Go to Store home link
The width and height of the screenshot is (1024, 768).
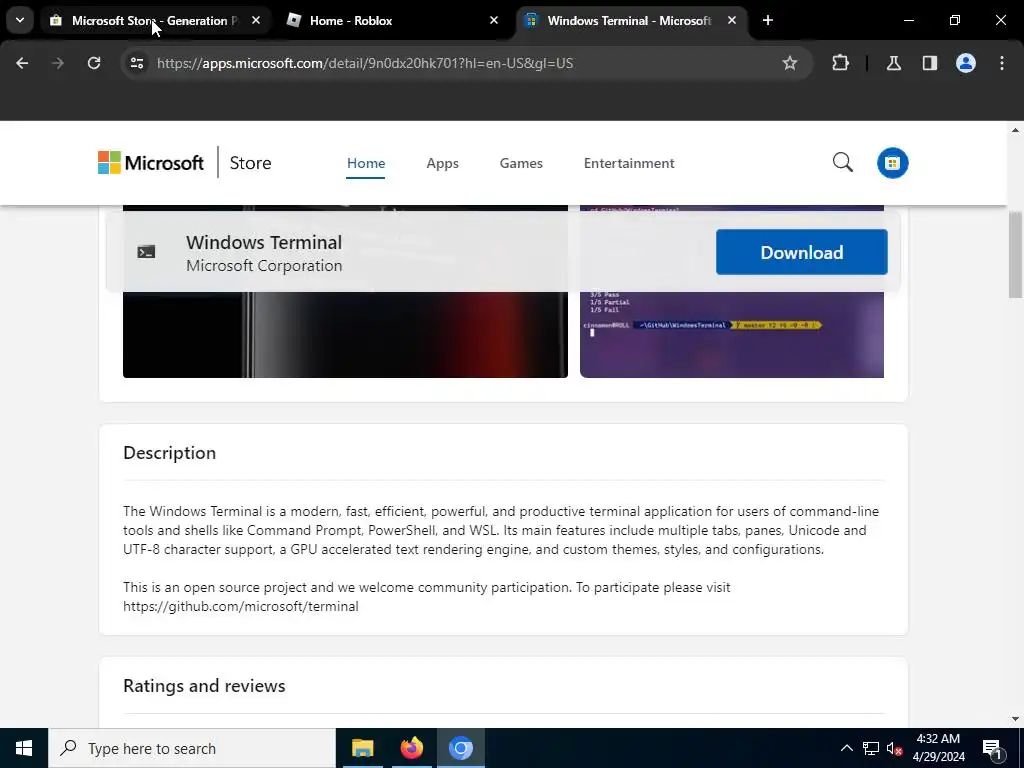tap(250, 163)
